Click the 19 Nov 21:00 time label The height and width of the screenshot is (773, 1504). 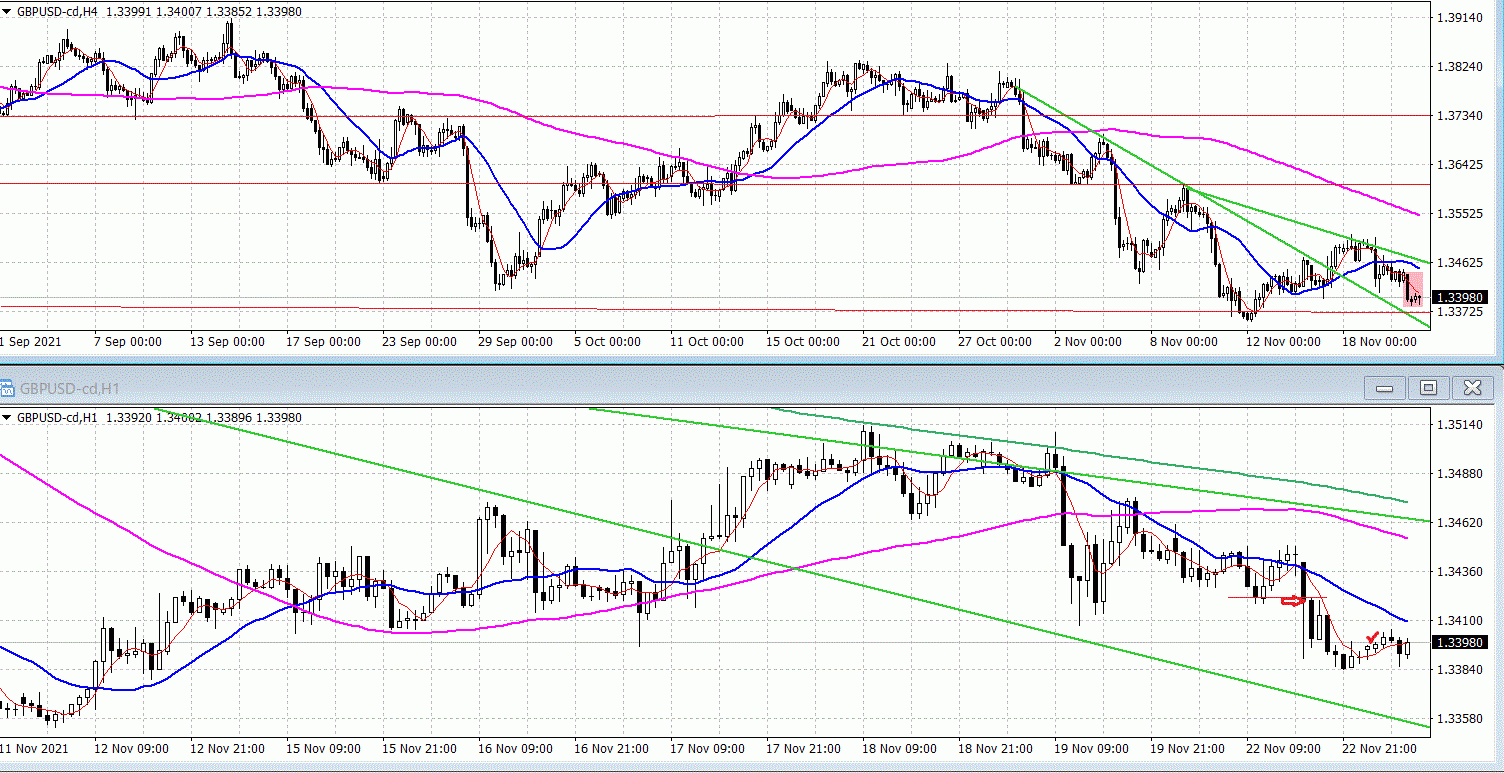1187,748
